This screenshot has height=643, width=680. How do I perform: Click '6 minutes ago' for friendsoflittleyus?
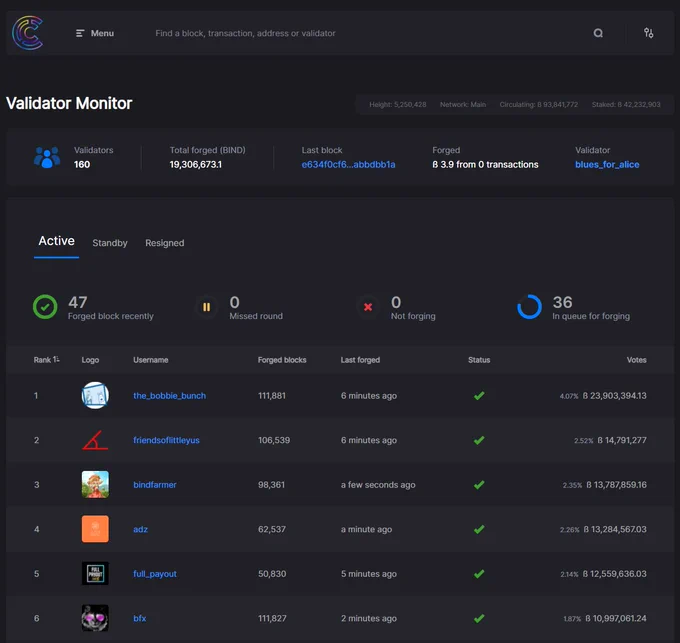(369, 441)
